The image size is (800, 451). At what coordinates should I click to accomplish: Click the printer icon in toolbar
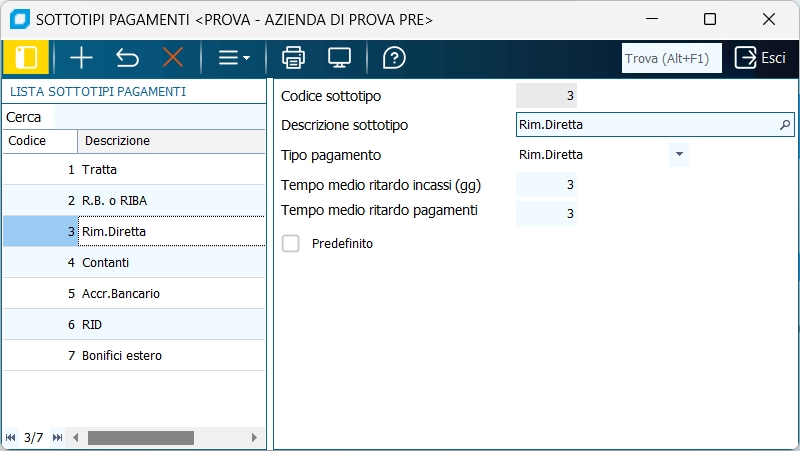pyautogui.click(x=293, y=58)
